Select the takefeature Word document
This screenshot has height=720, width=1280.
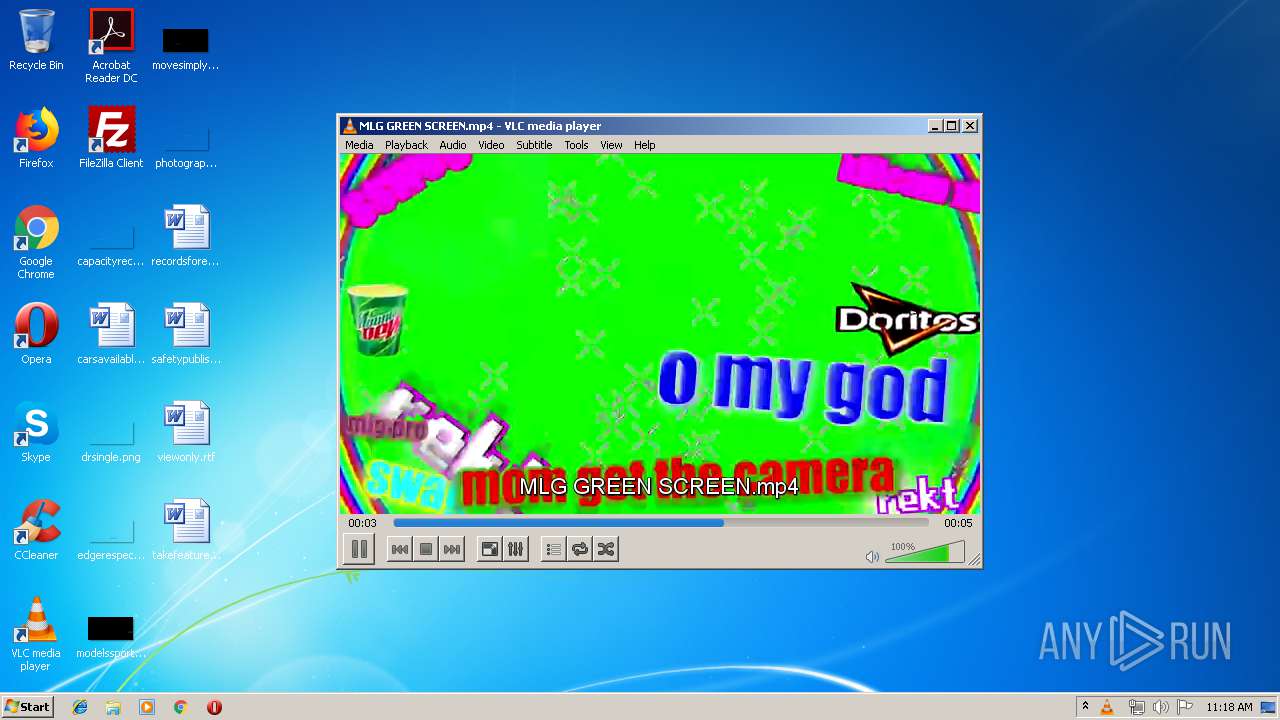pyautogui.click(x=186, y=530)
